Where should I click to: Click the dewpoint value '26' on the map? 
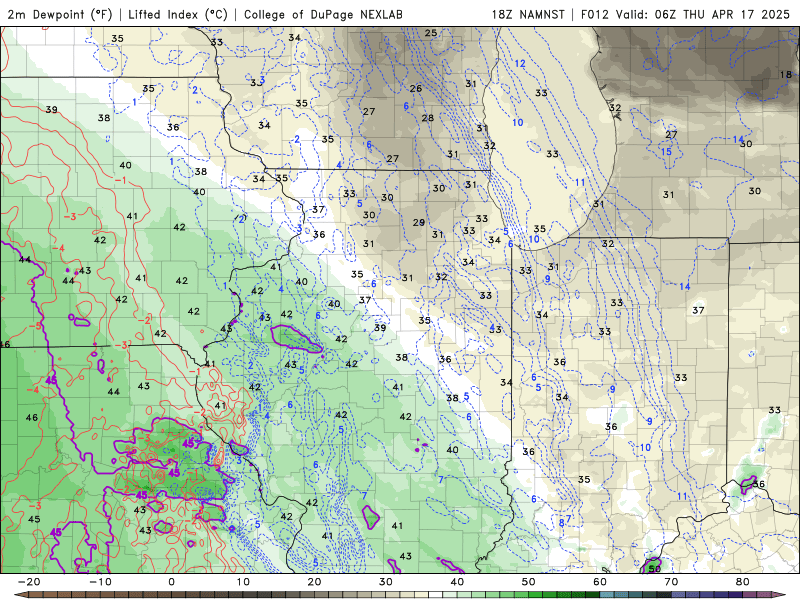(416, 88)
